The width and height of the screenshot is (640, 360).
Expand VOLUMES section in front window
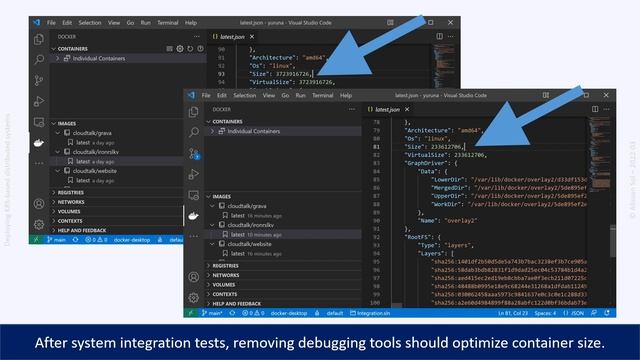coord(283,284)
